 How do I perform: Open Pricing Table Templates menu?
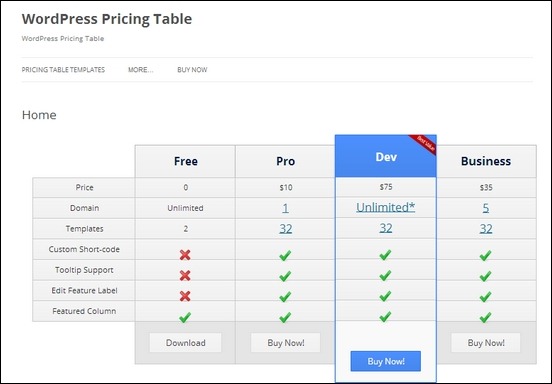(63, 70)
